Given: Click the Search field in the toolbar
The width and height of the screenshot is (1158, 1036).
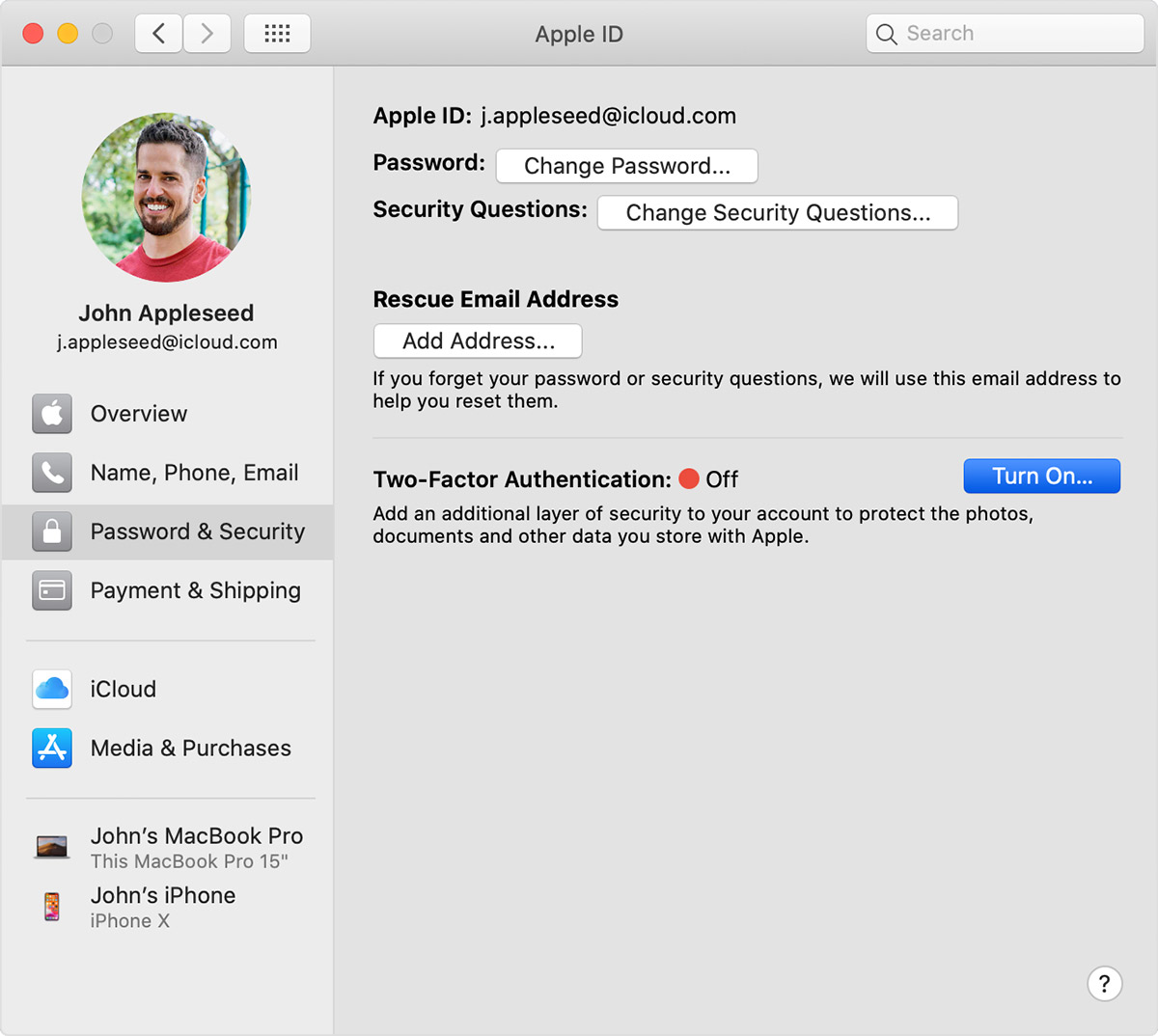Looking at the screenshot, I should coord(1005,34).
